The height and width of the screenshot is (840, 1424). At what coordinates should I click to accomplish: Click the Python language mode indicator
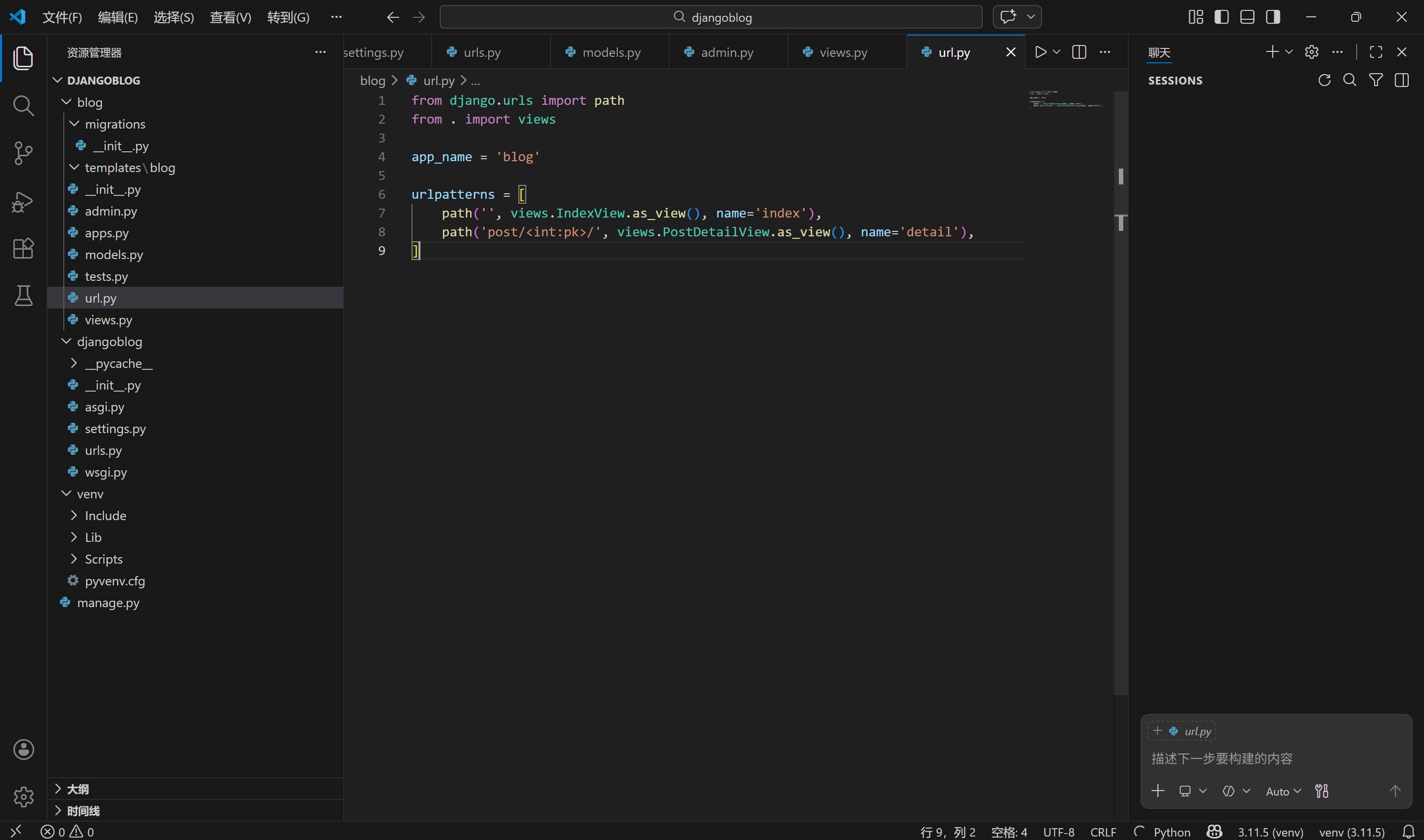click(x=1171, y=832)
